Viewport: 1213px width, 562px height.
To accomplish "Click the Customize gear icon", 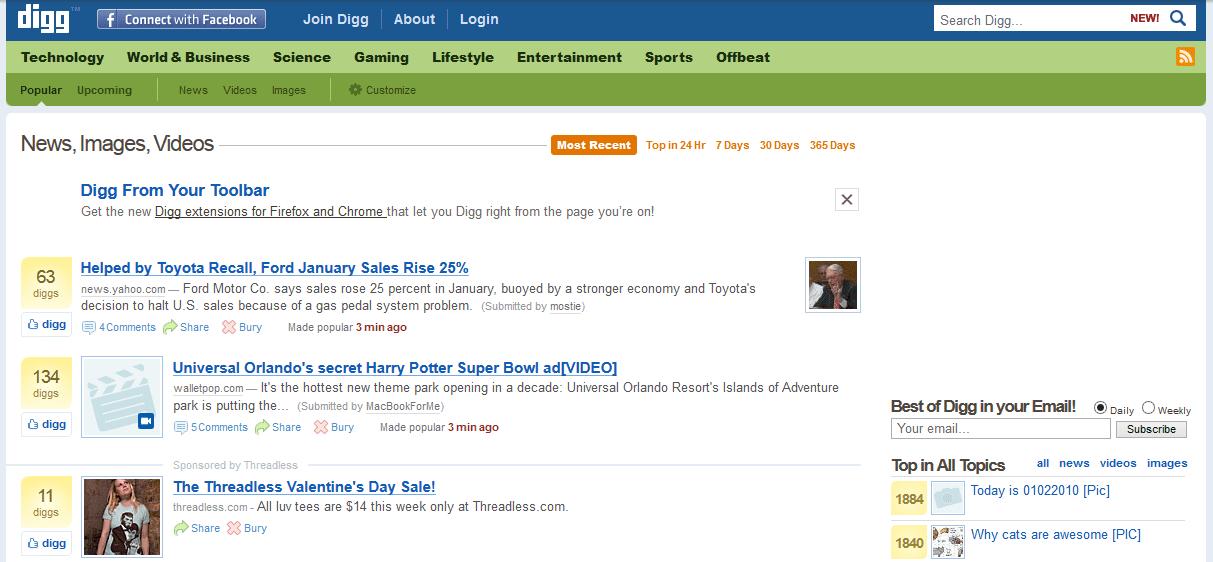I will (355, 90).
